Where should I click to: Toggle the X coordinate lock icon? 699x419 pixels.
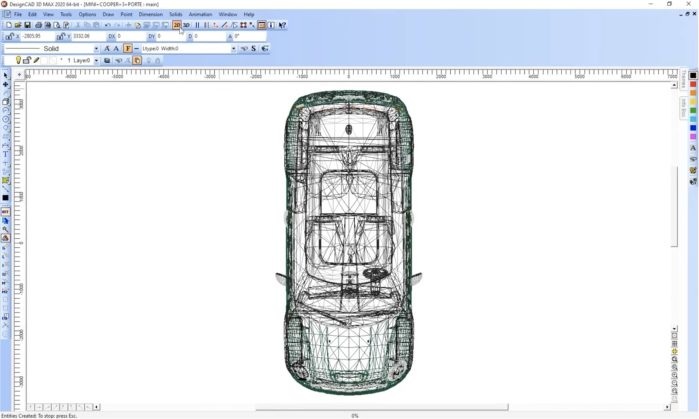coord(8,36)
